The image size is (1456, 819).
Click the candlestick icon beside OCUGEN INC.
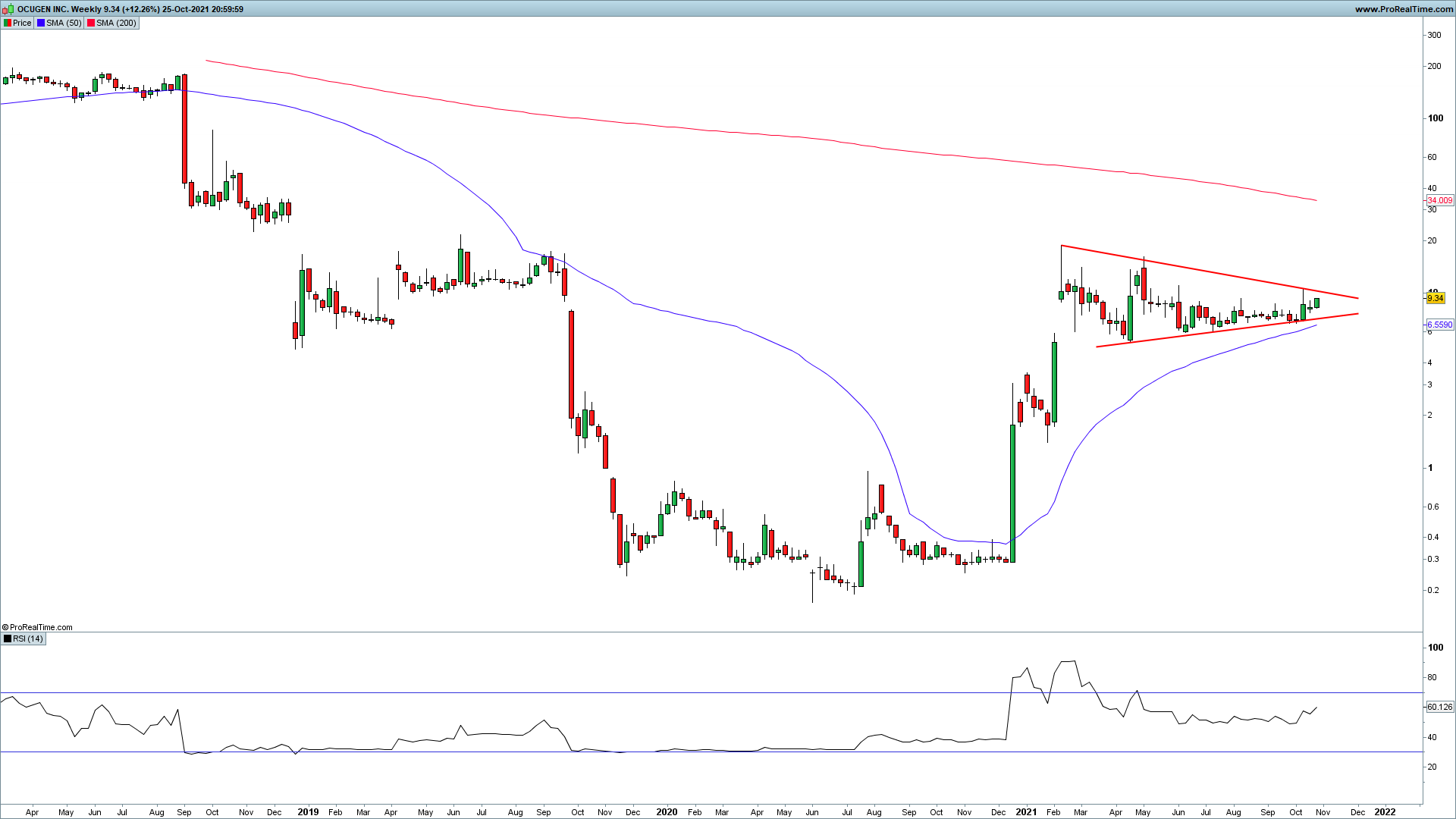pyautogui.click(x=8, y=10)
